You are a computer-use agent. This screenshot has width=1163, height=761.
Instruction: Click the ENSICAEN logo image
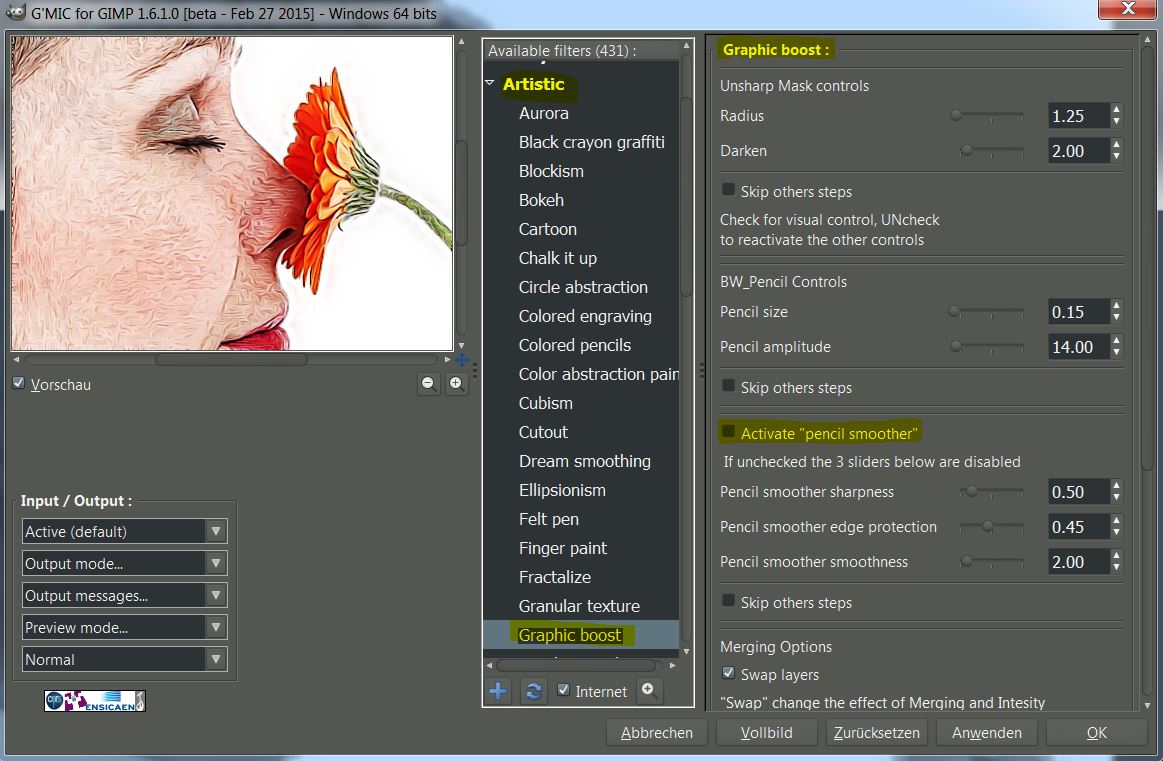tap(94, 701)
